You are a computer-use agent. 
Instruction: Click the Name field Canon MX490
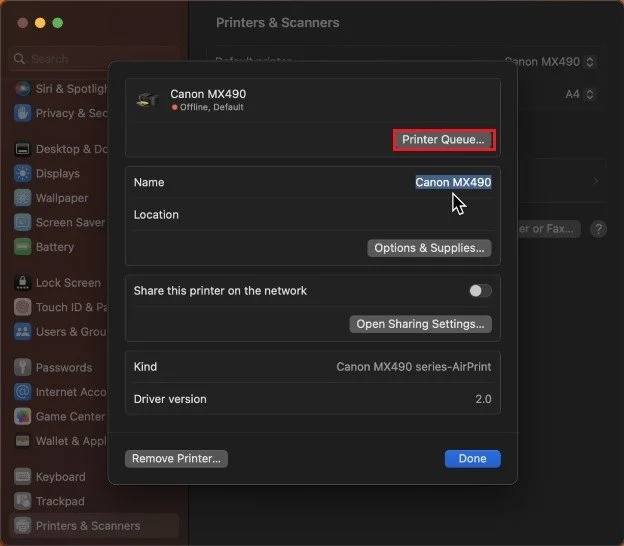(453, 182)
